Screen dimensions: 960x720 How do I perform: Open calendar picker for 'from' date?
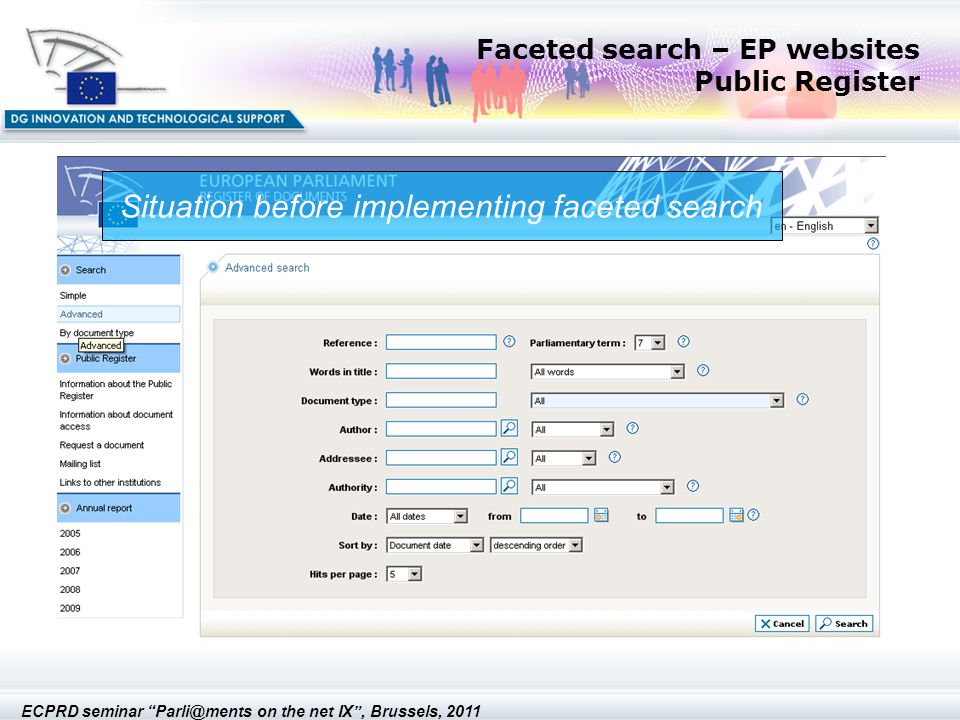pyautogui.click(x=601, y=515)
